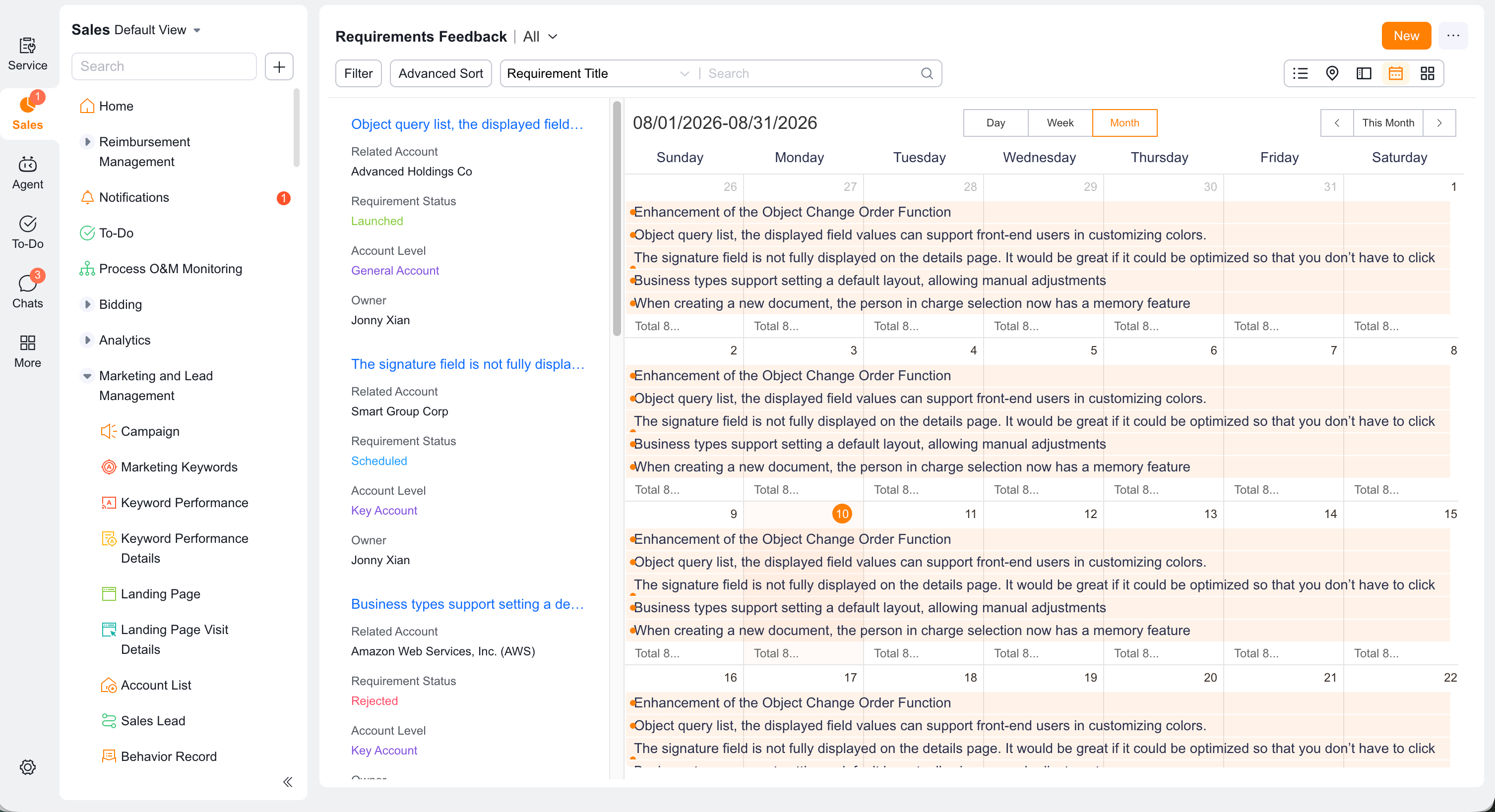Switch to map view pin icon
The width and height of the screenshot is (1495, 812).
coord(1332,73)
